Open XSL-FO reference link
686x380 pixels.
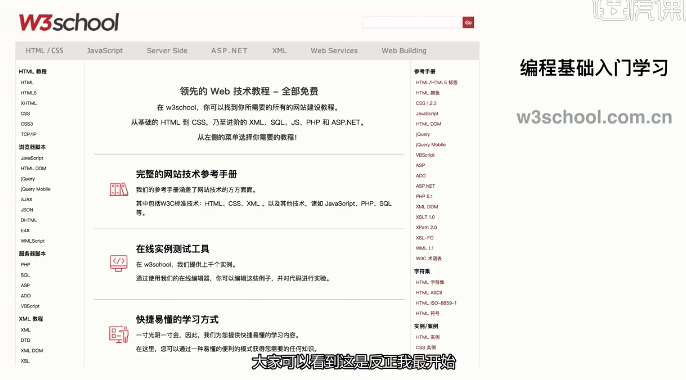(x=424, y=238)
